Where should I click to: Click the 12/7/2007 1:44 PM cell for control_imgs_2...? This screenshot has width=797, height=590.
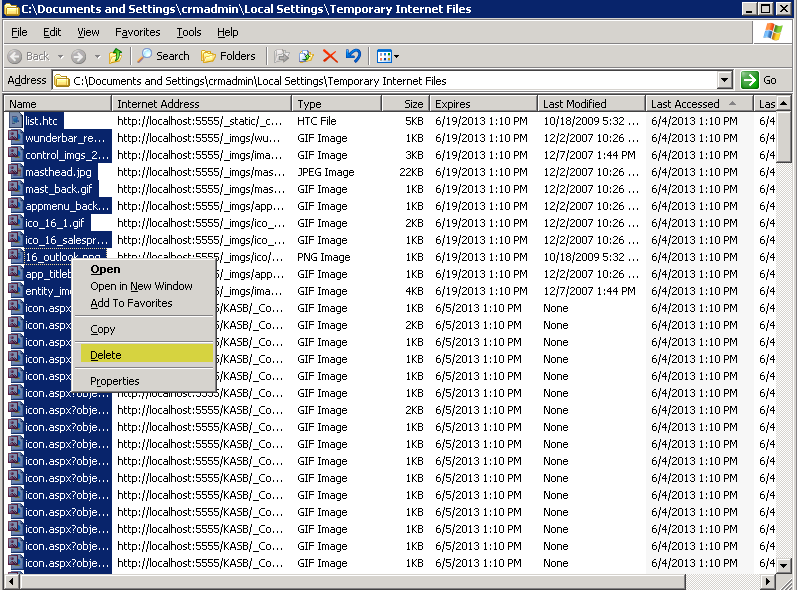tap(589, 155)
